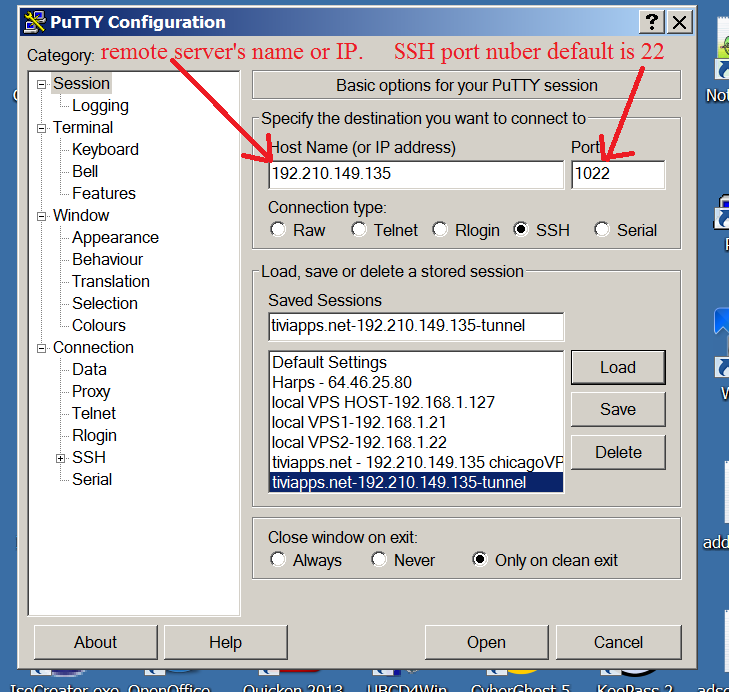
Task: Open the Window category
Action: (81, 216)
